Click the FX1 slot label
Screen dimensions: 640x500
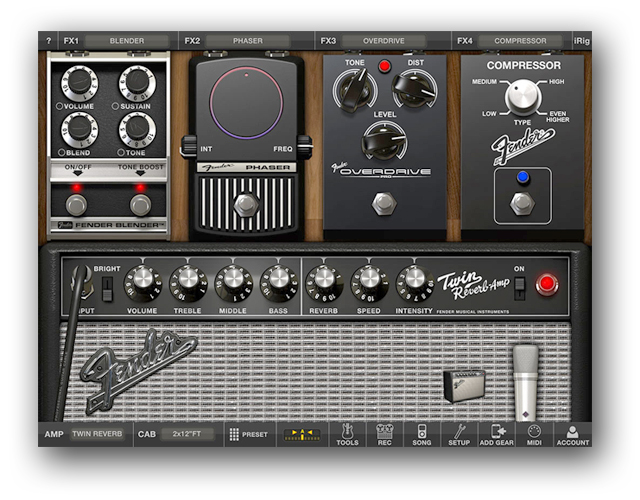click(71, 41)
